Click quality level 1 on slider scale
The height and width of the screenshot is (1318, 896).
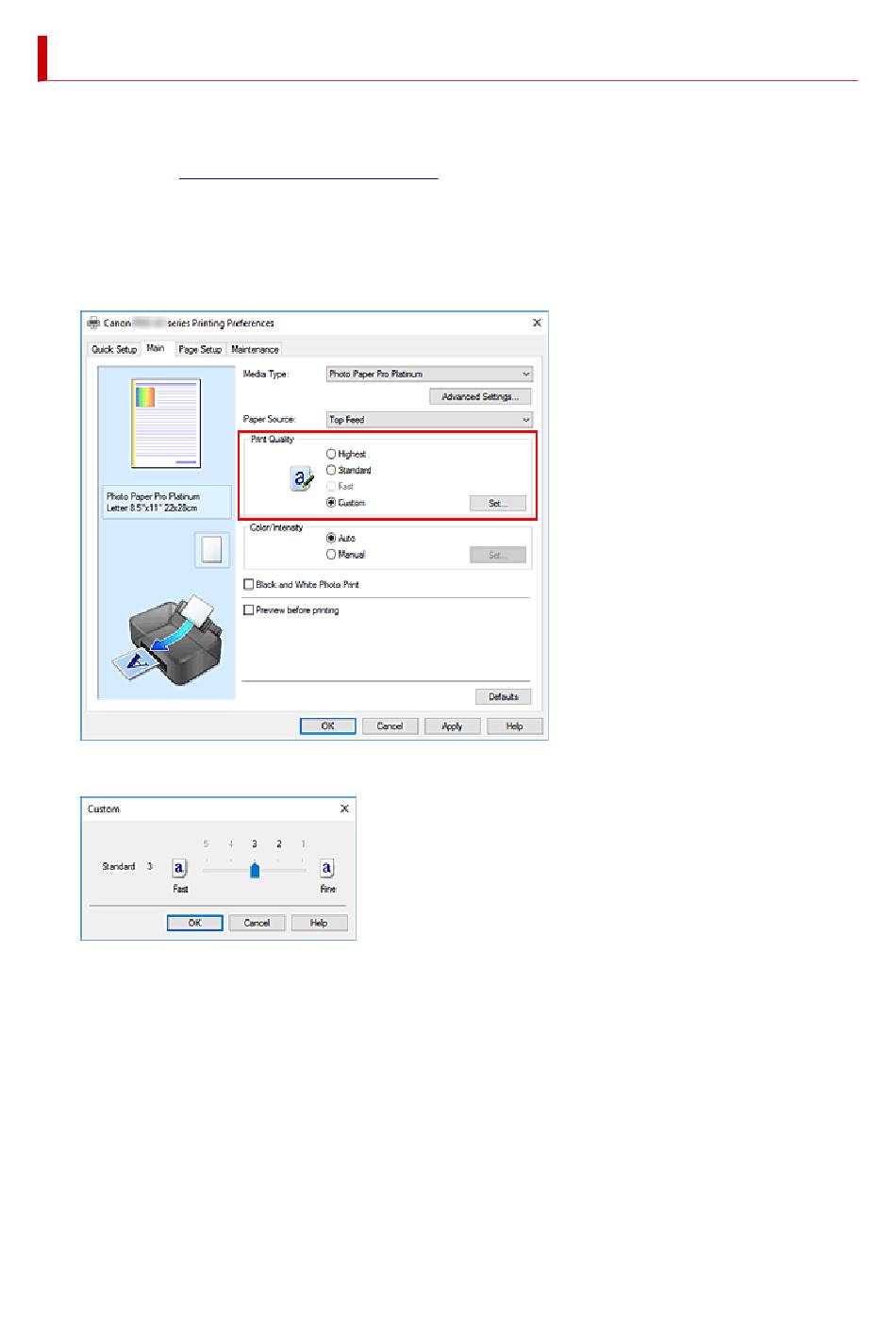point(303,844)
